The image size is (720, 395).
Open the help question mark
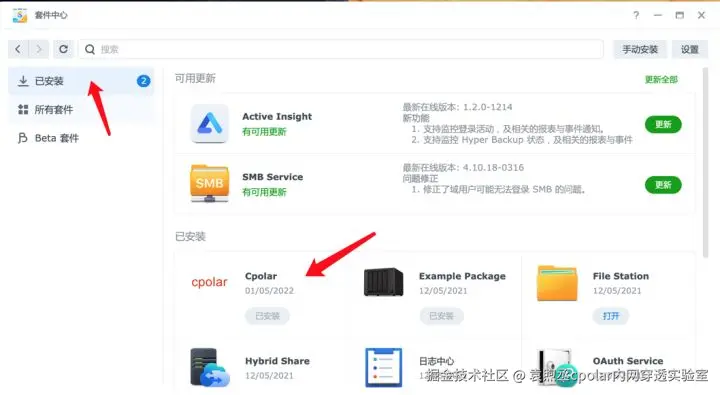[x=636, y=15]
